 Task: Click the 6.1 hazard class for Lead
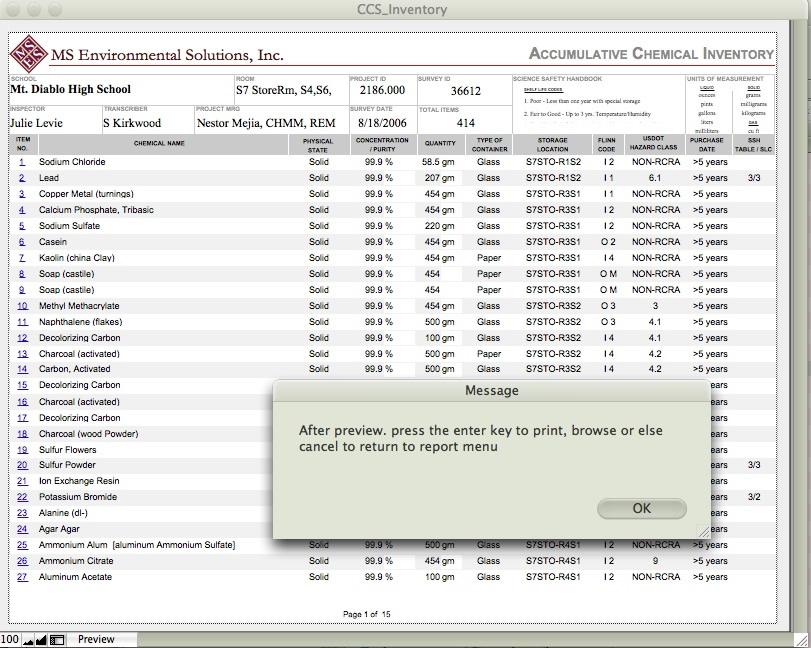pyautogui.click(x=655, y=178)
